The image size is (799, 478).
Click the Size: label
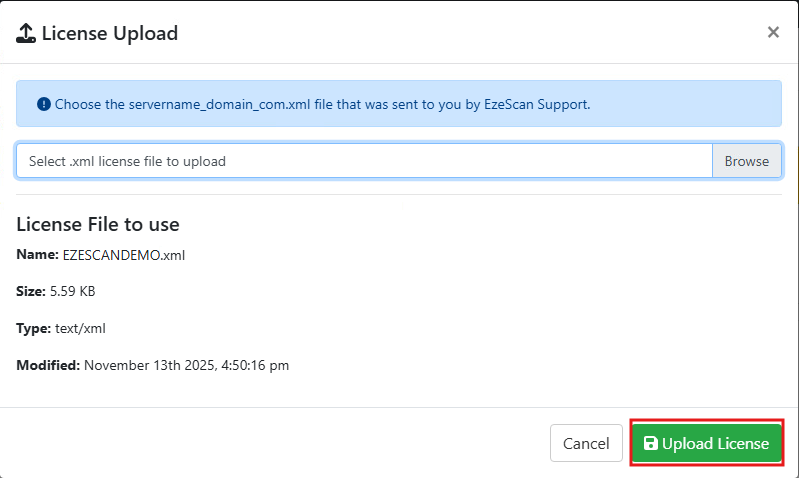(x=31, y=291)
